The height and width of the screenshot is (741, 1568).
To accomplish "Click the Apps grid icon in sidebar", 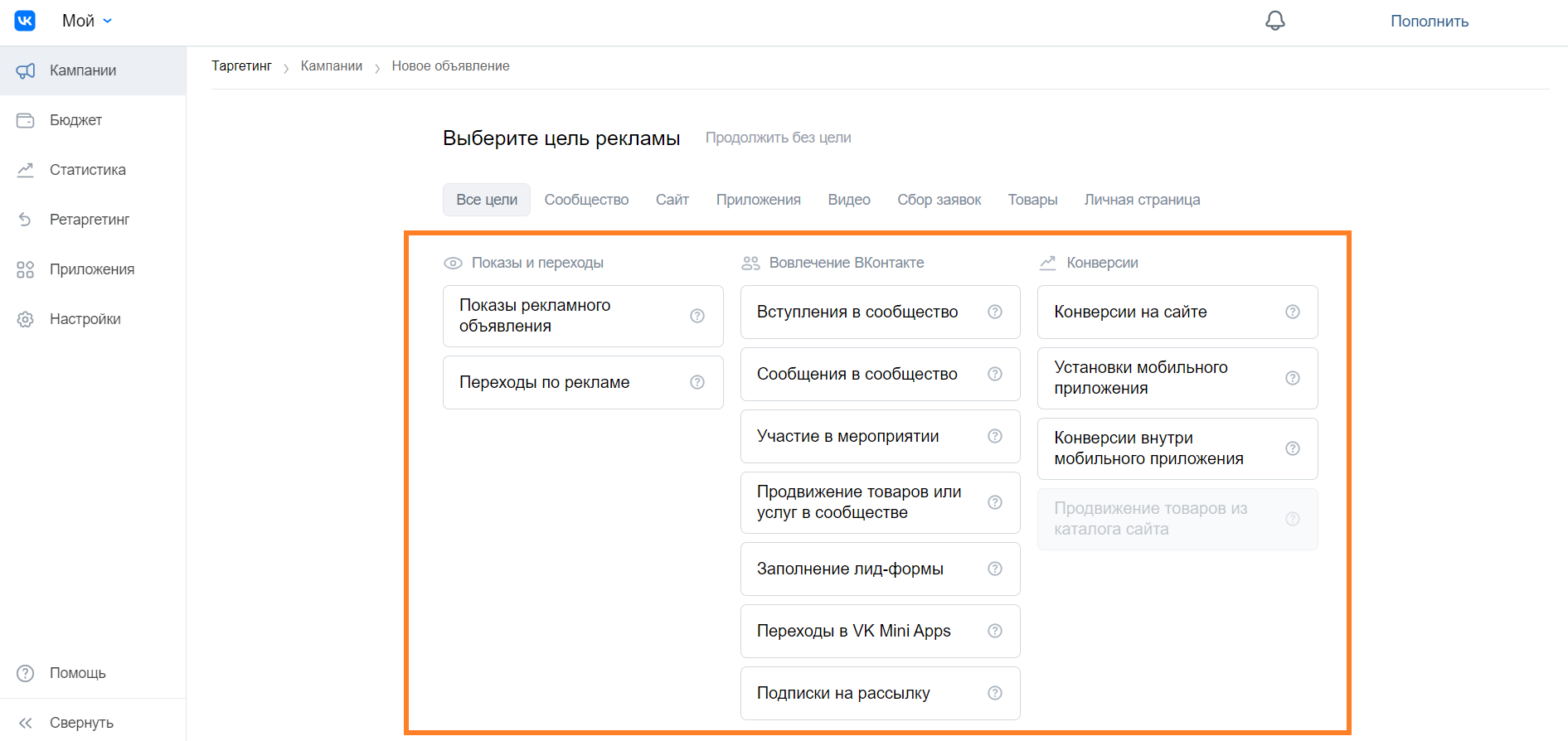I will coord(26,269).
